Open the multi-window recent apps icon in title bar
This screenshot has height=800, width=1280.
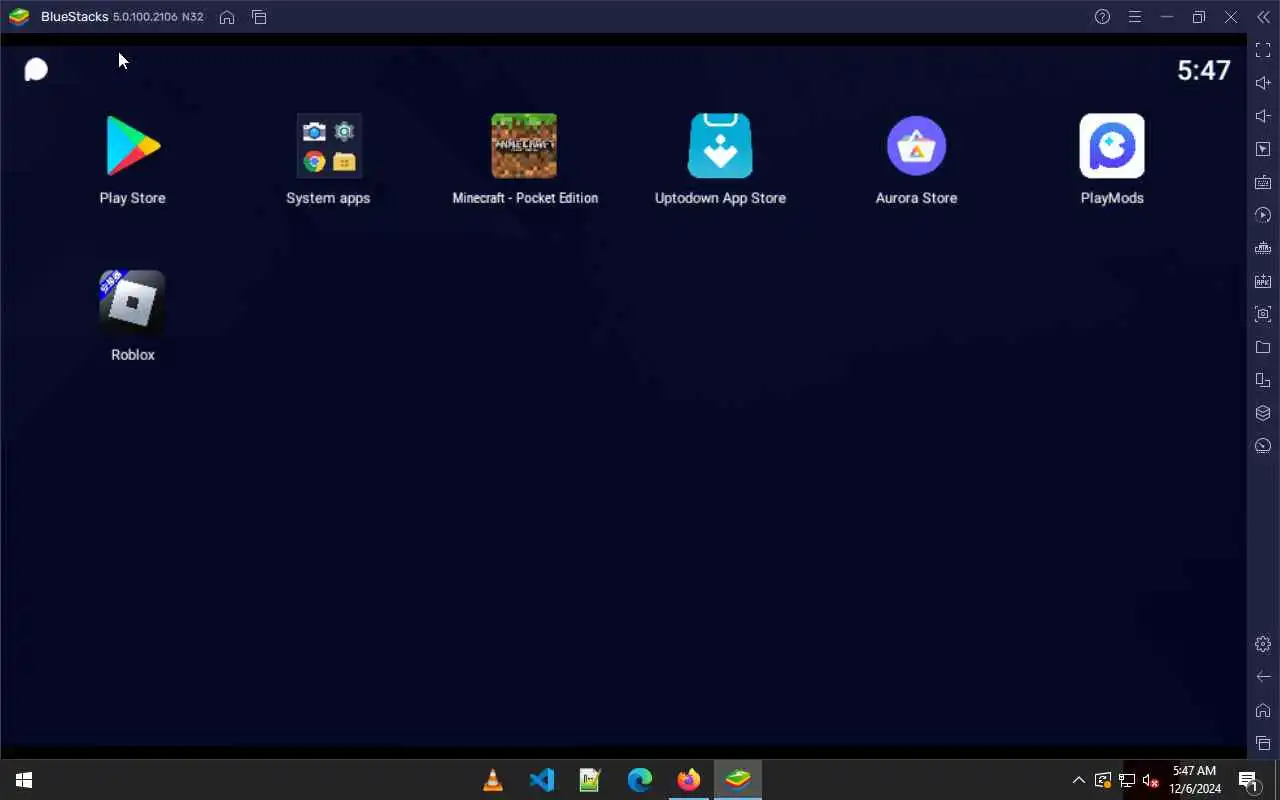click(259, 17)
